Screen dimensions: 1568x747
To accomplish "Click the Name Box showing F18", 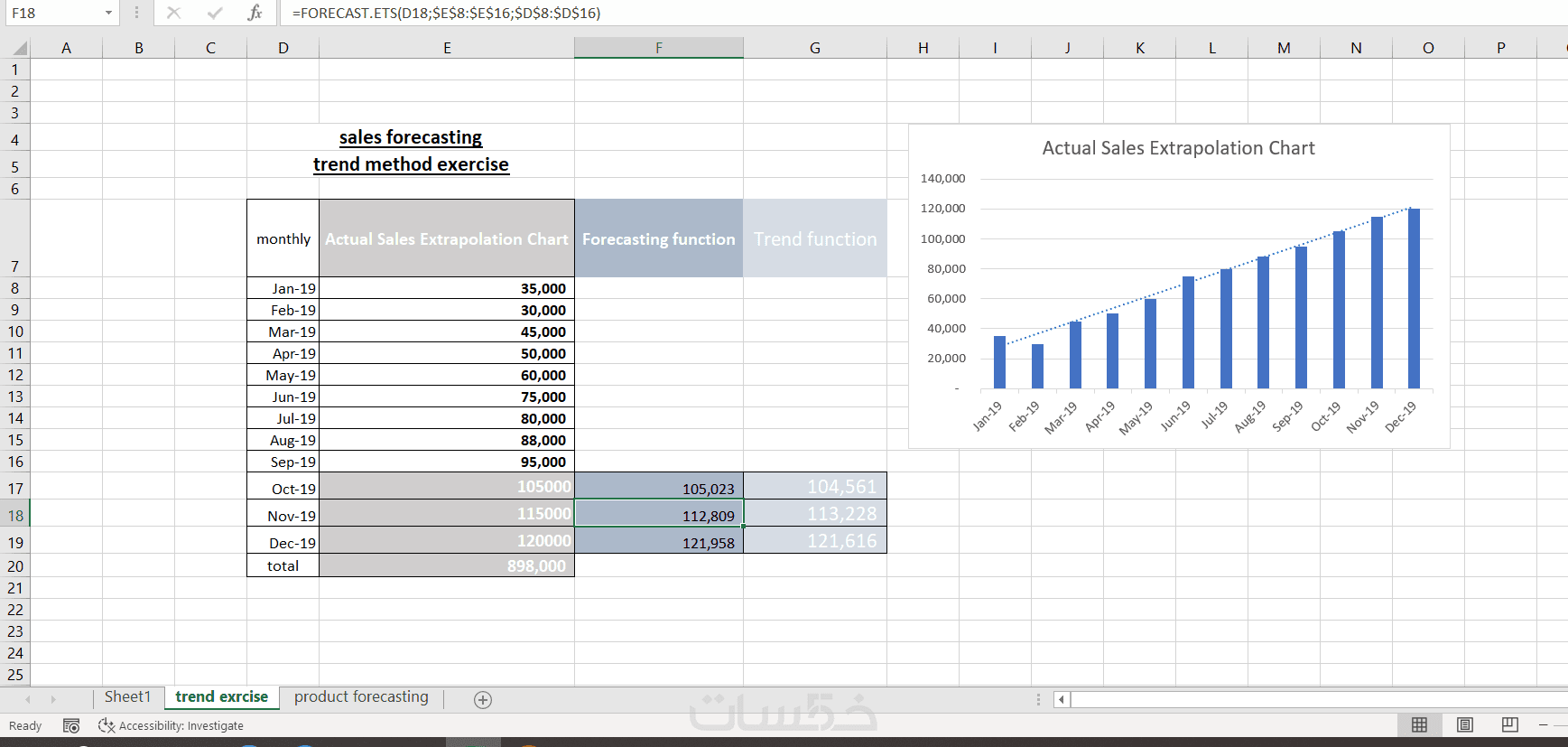I will [x=54, y=13].
